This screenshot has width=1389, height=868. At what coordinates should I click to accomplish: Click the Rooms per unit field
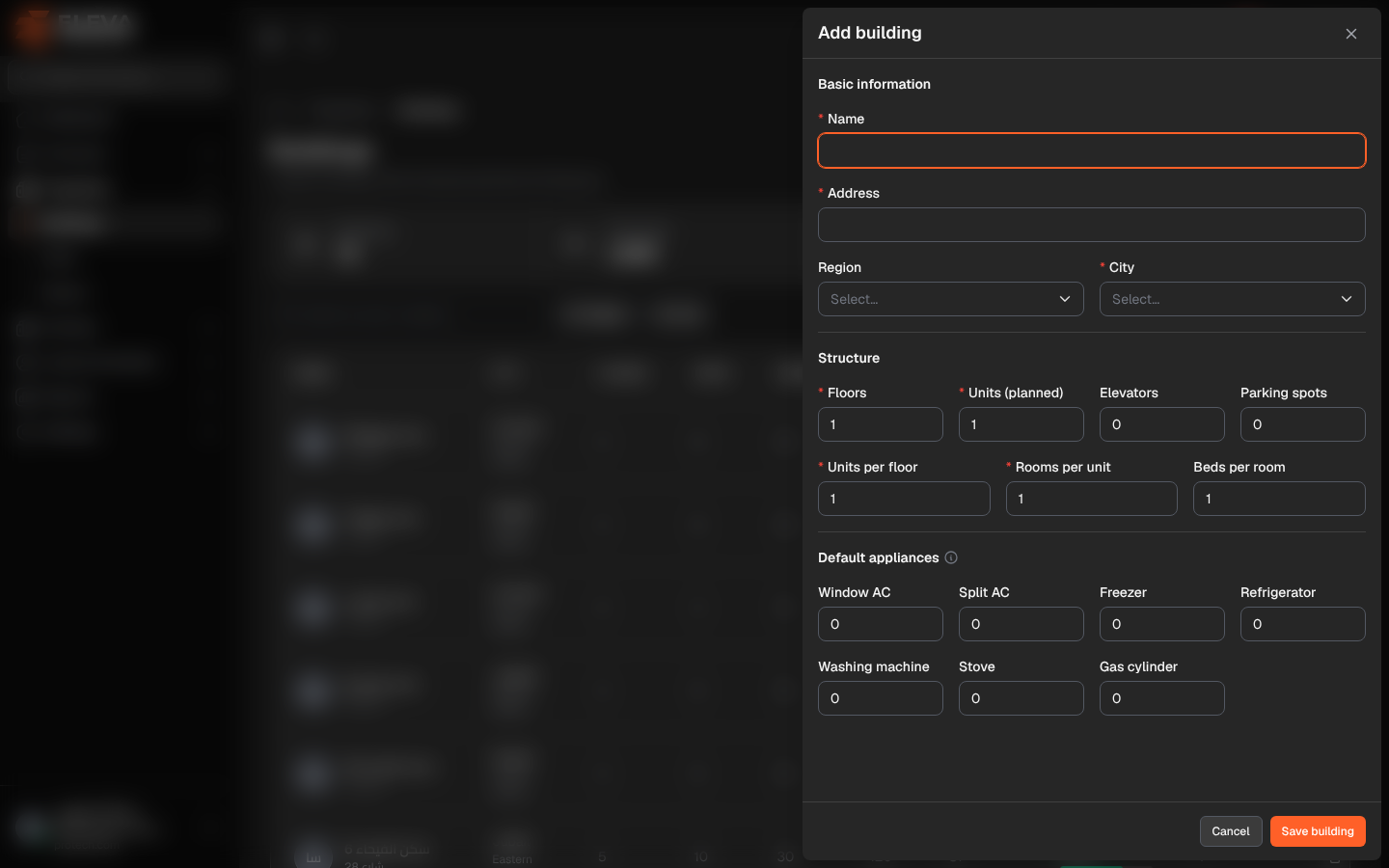click(1092, 499)
